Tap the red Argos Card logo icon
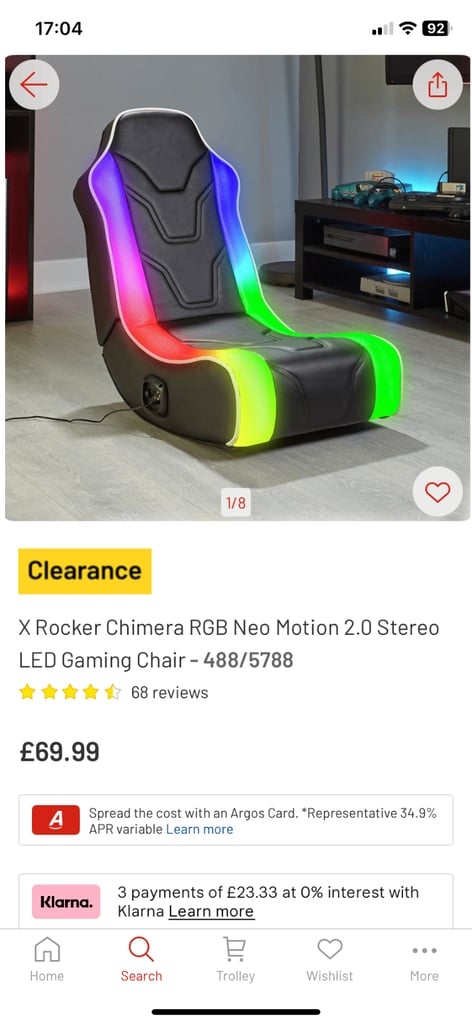Image resolution: width=472 pixels, height=1024 pixels. (55, 820)
